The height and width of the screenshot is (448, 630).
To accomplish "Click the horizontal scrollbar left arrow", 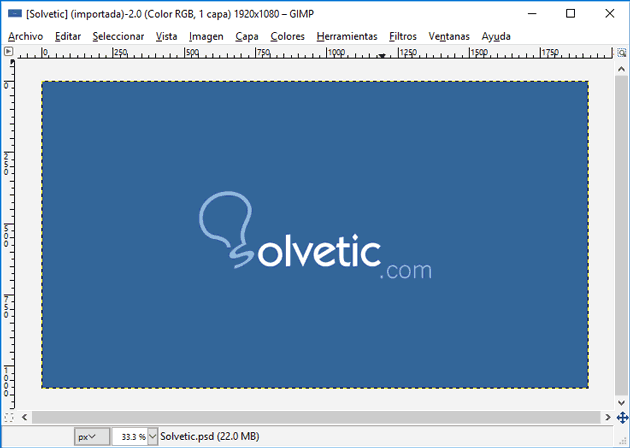I will [x=25, y=417].
